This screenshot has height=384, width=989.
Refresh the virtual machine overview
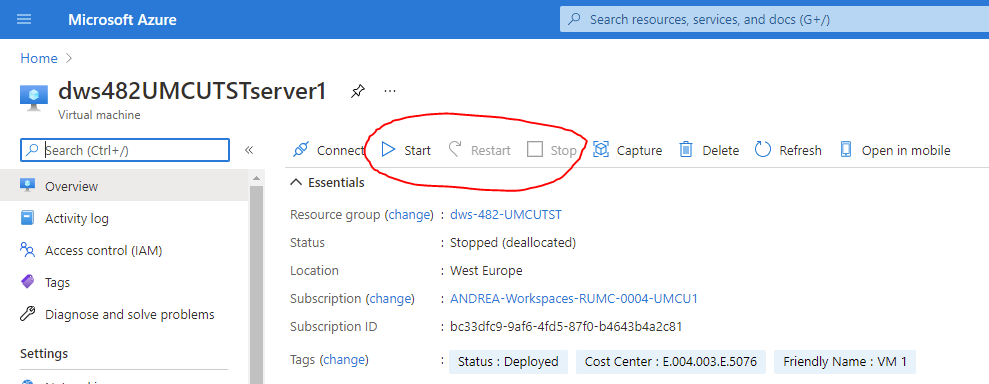click(788, 150)
